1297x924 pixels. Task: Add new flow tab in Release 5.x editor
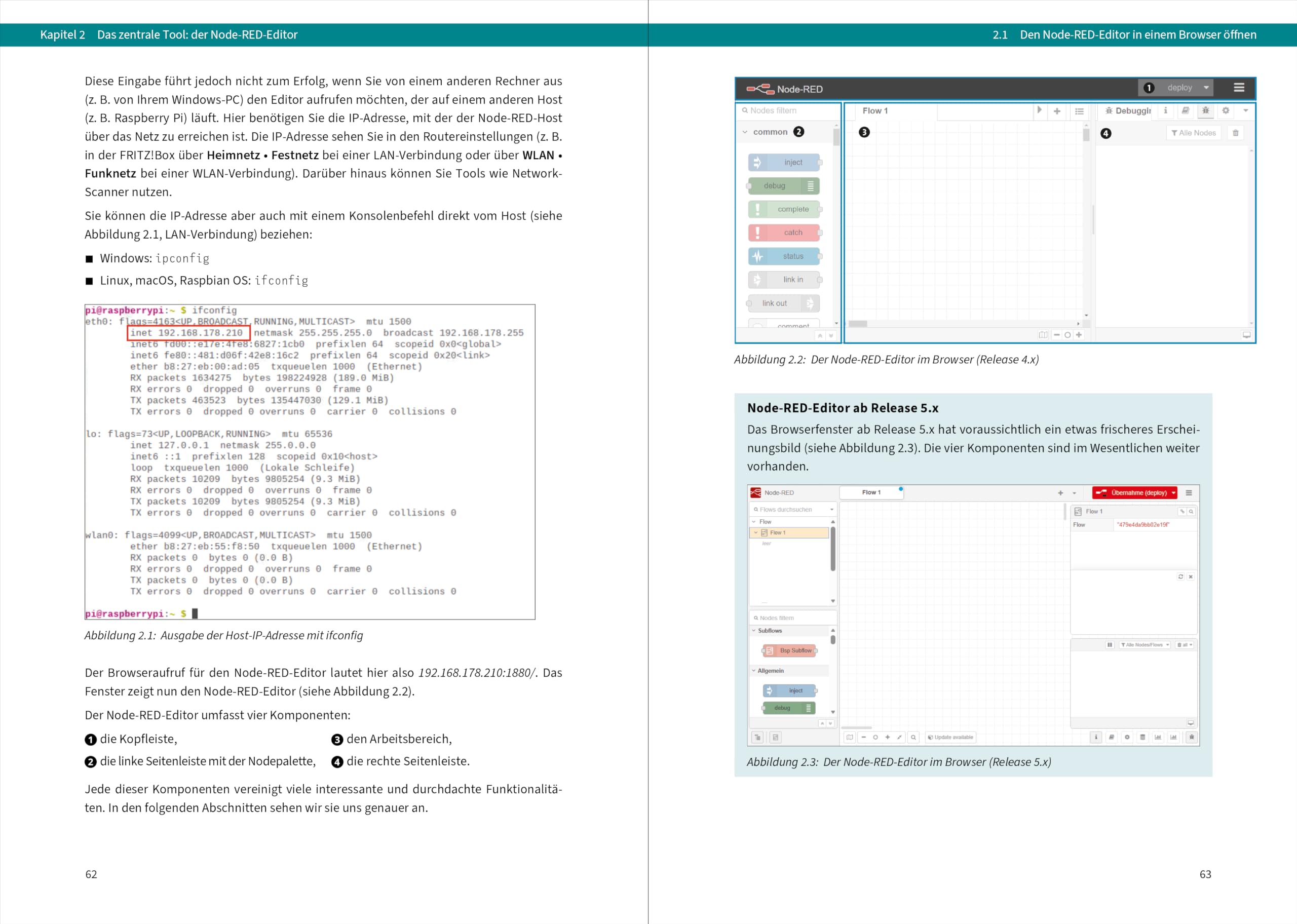(x=1060, y=493)
